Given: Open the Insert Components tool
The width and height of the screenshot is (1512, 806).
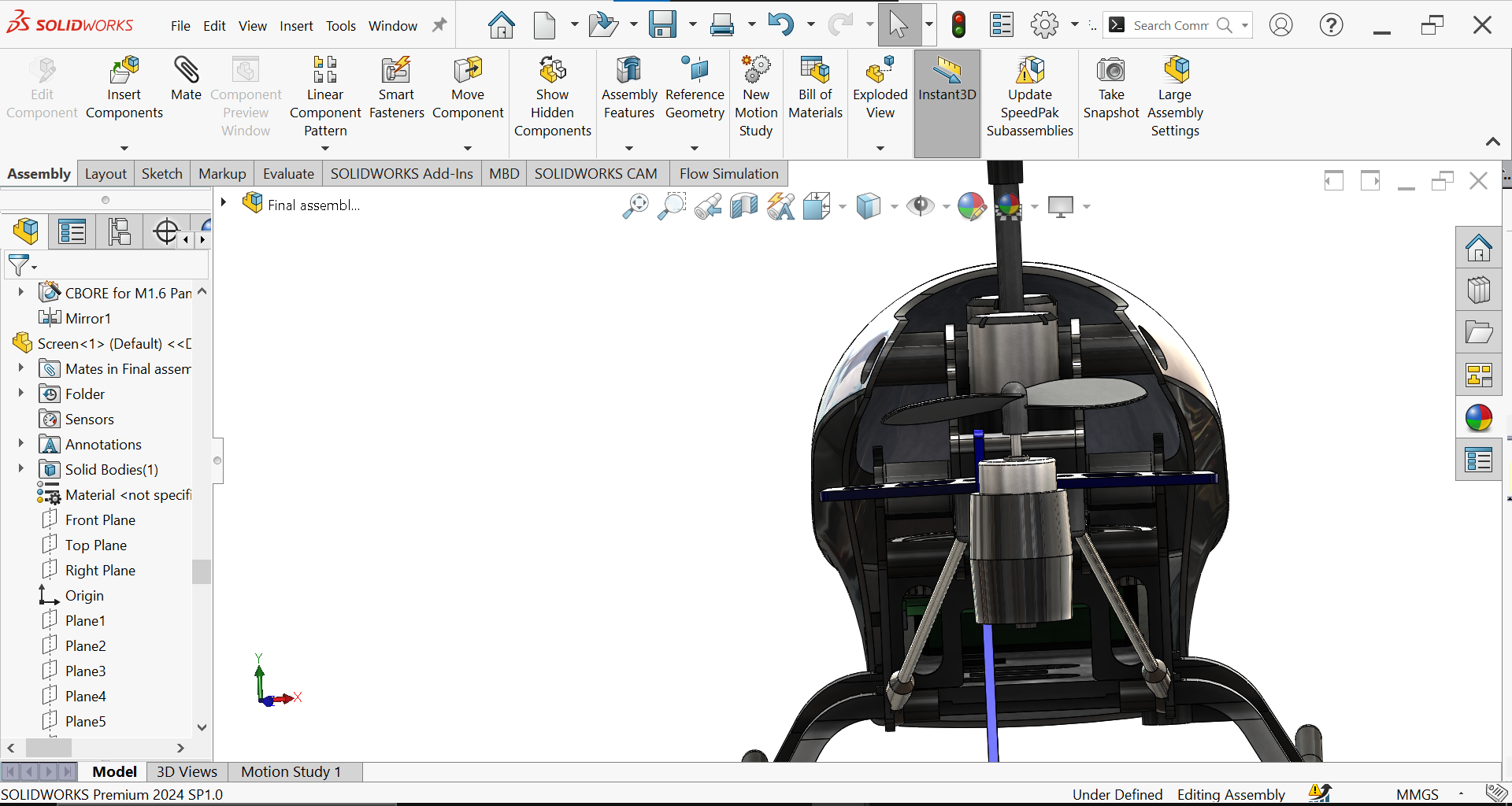Looking at the screenshot, I should (124, 88).
